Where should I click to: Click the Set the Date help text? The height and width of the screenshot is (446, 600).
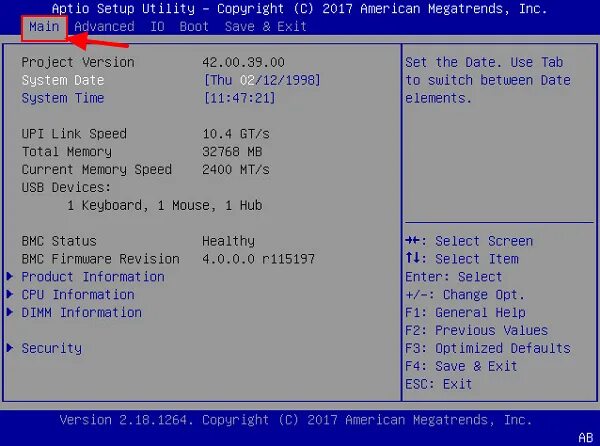(488, 80)
